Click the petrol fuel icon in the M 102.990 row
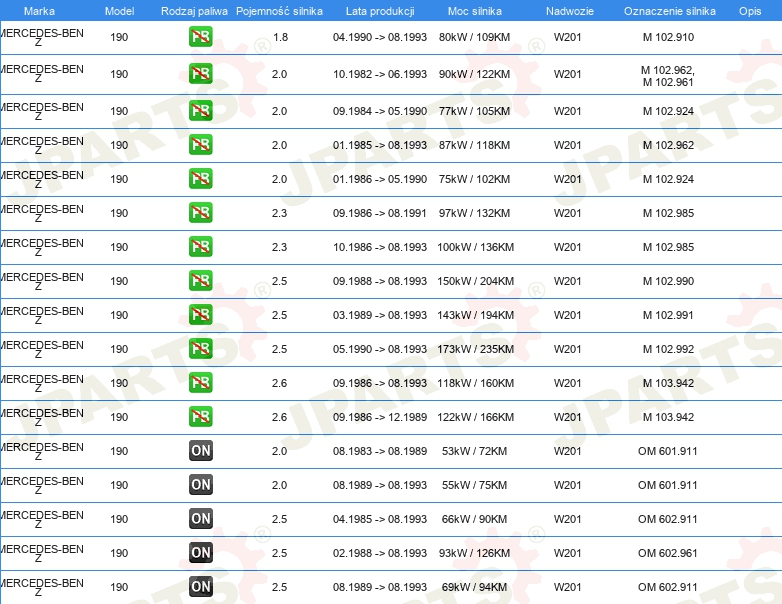Viewport: 782px width, 604px height. 200,280
